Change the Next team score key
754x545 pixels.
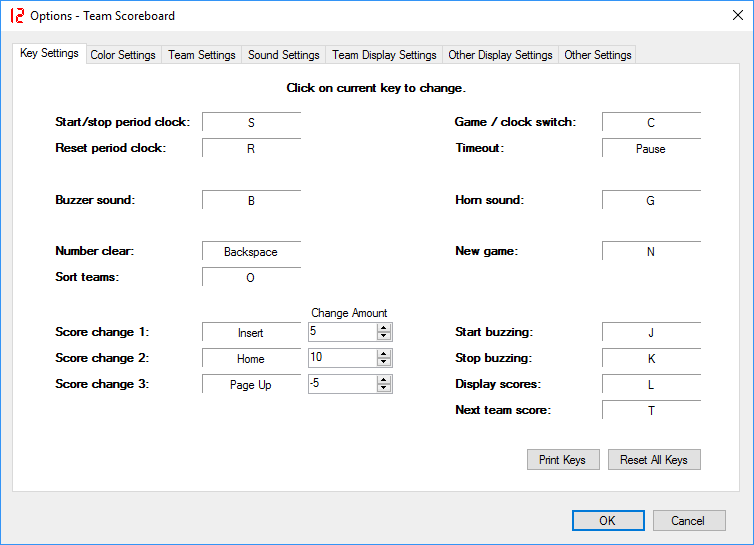coord(651,410)
